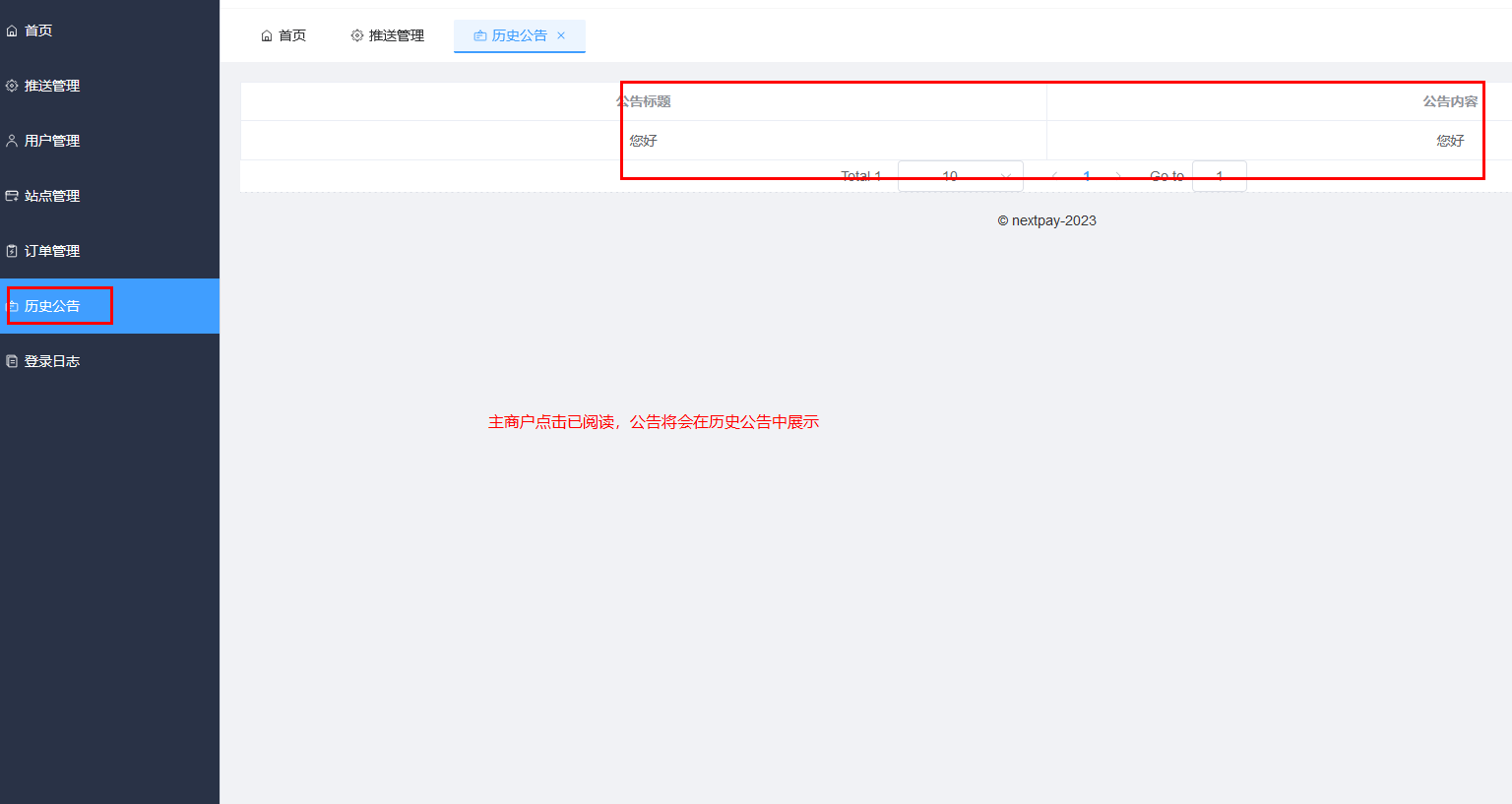Switch to the 推送管理 tab
Image resolution: width=1512 pixels, height=804 pixels.
[x=388, y=35]
